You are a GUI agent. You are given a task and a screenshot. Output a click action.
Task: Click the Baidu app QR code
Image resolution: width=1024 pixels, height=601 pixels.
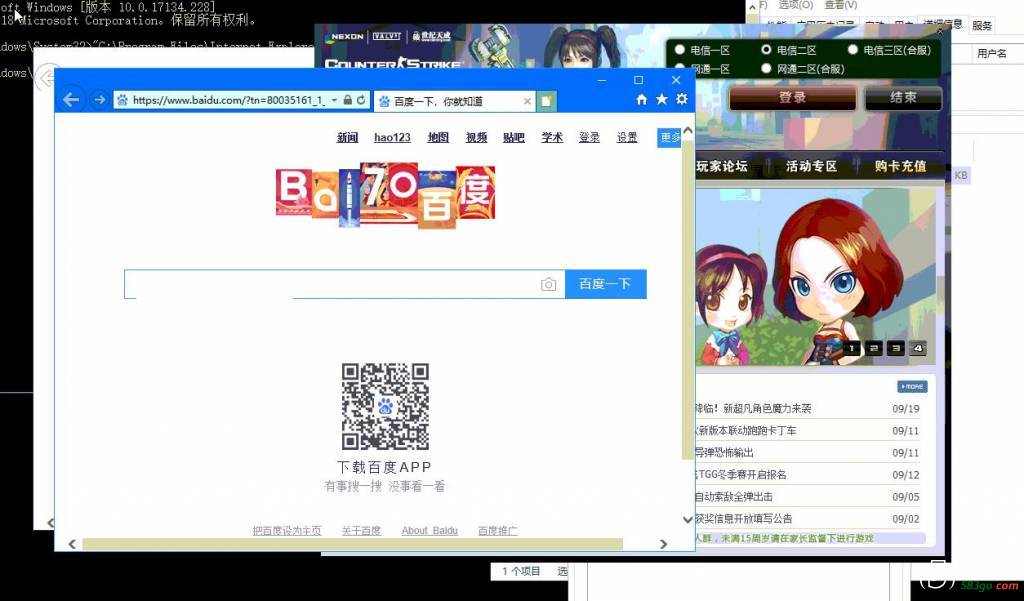pos(385,406)
